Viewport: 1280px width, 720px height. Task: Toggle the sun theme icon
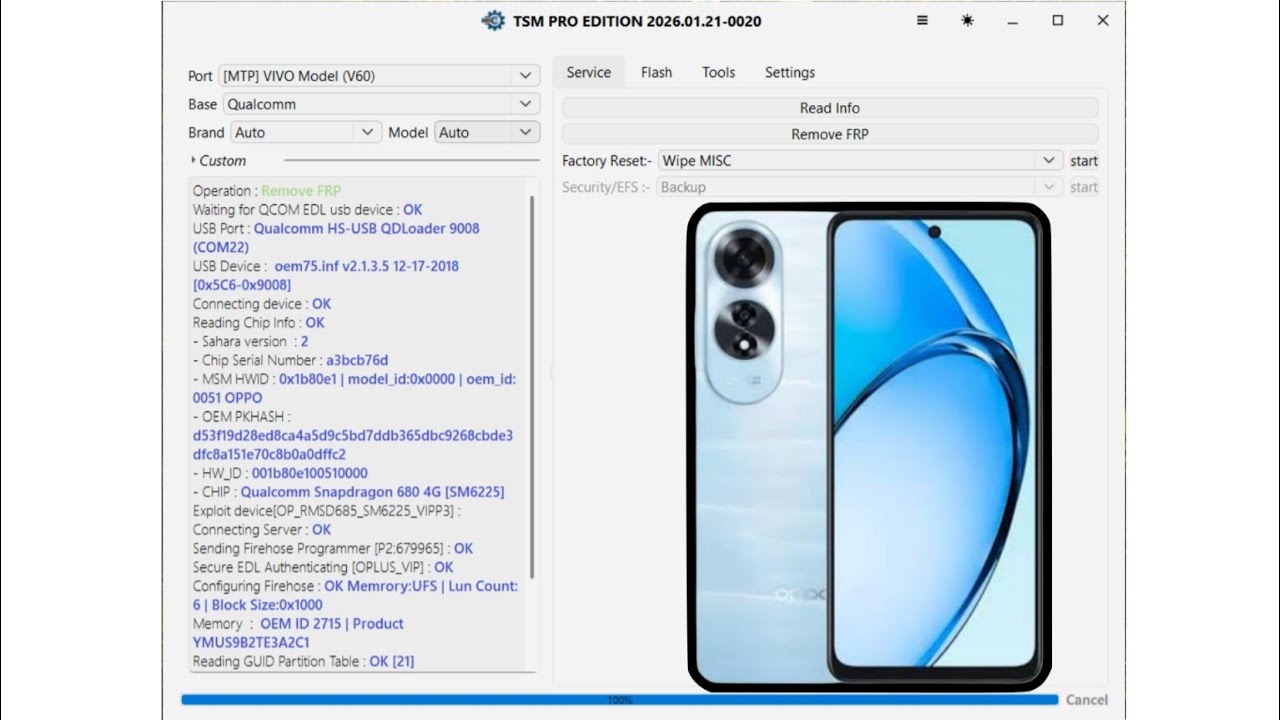click(x=967, y=20)
